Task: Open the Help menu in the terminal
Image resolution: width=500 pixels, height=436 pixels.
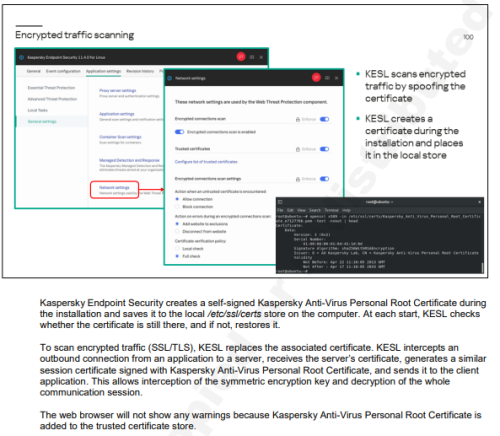Action: [346, 210]
